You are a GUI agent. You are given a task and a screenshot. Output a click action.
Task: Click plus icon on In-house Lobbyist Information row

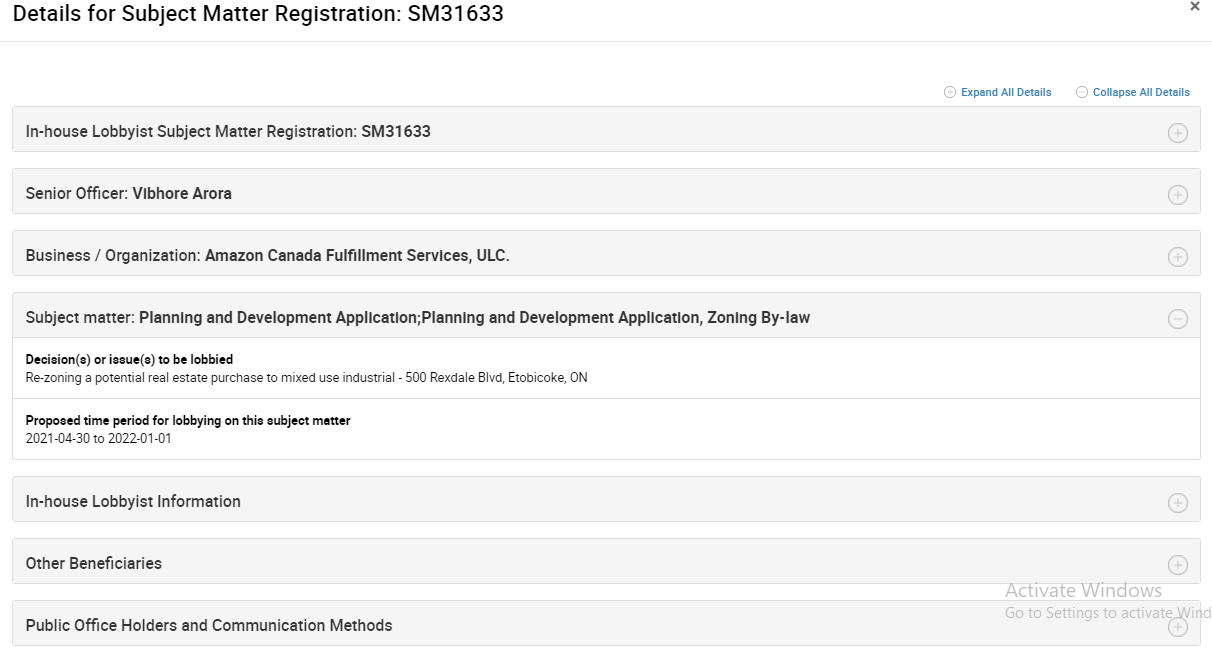click(x=1178, y=503)
